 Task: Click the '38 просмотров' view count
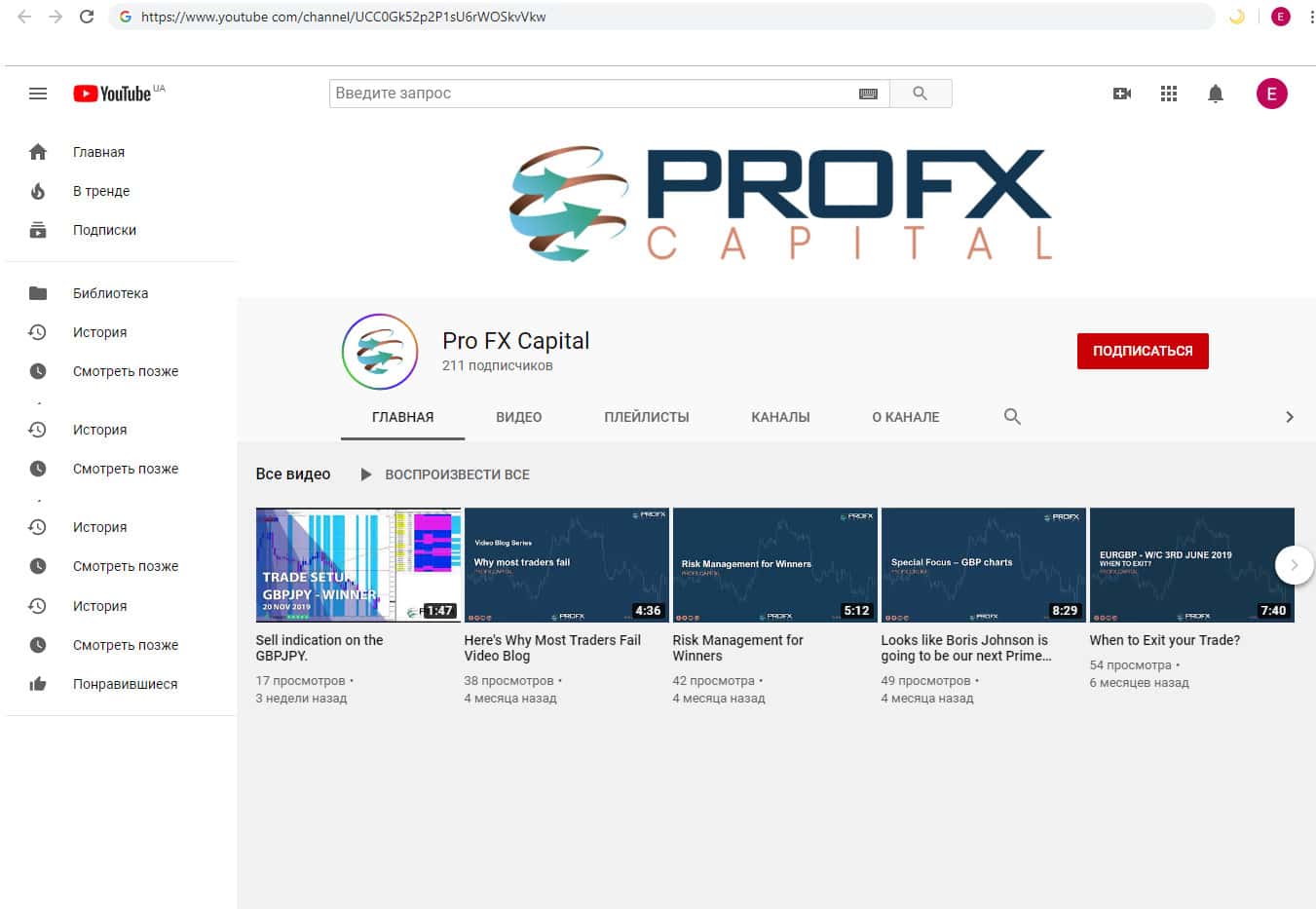click(508, 681)
